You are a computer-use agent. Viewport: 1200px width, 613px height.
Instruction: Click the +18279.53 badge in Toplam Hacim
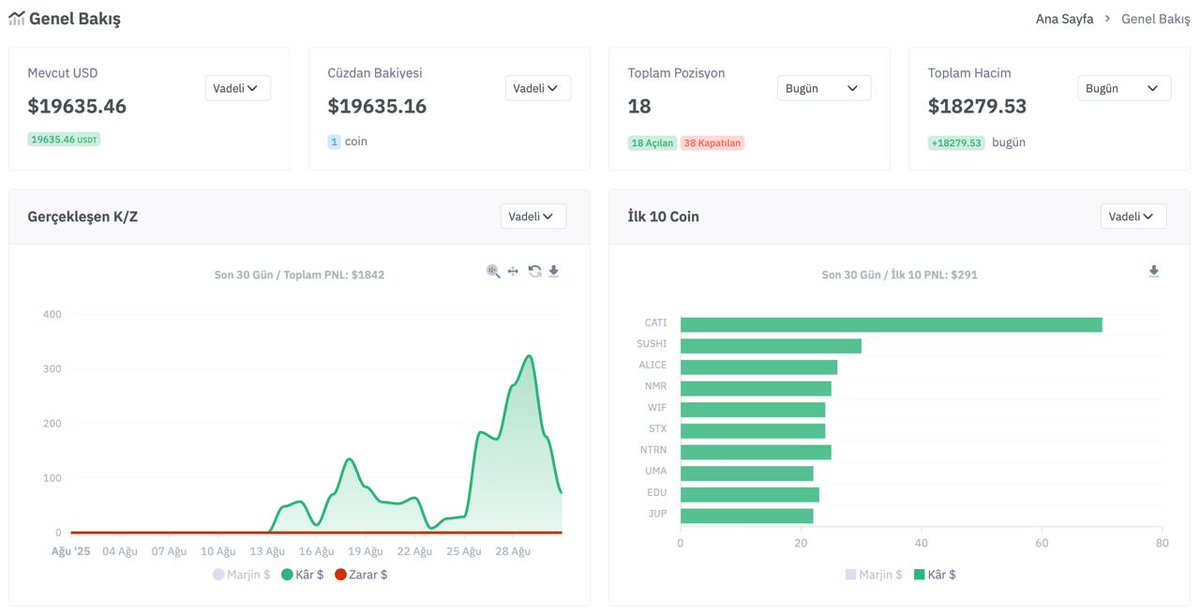click(x=956, y=143)
